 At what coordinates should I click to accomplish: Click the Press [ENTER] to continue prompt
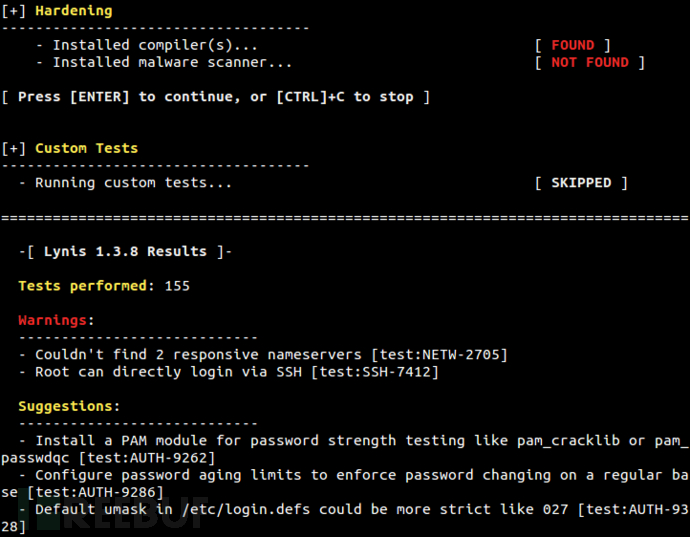click(x=215, y=97)
